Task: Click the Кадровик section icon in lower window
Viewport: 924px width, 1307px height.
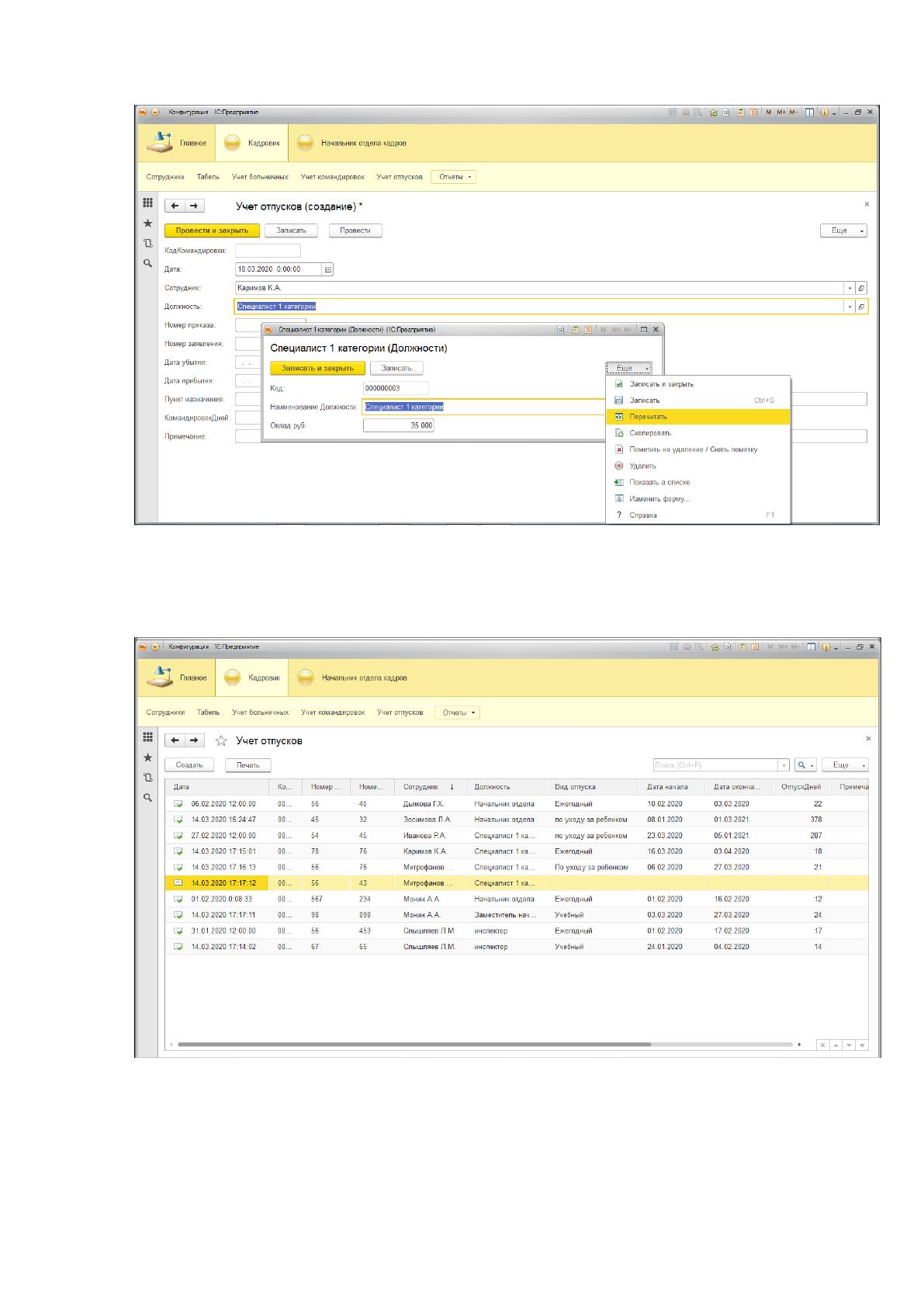Action: tap(232, 678)
